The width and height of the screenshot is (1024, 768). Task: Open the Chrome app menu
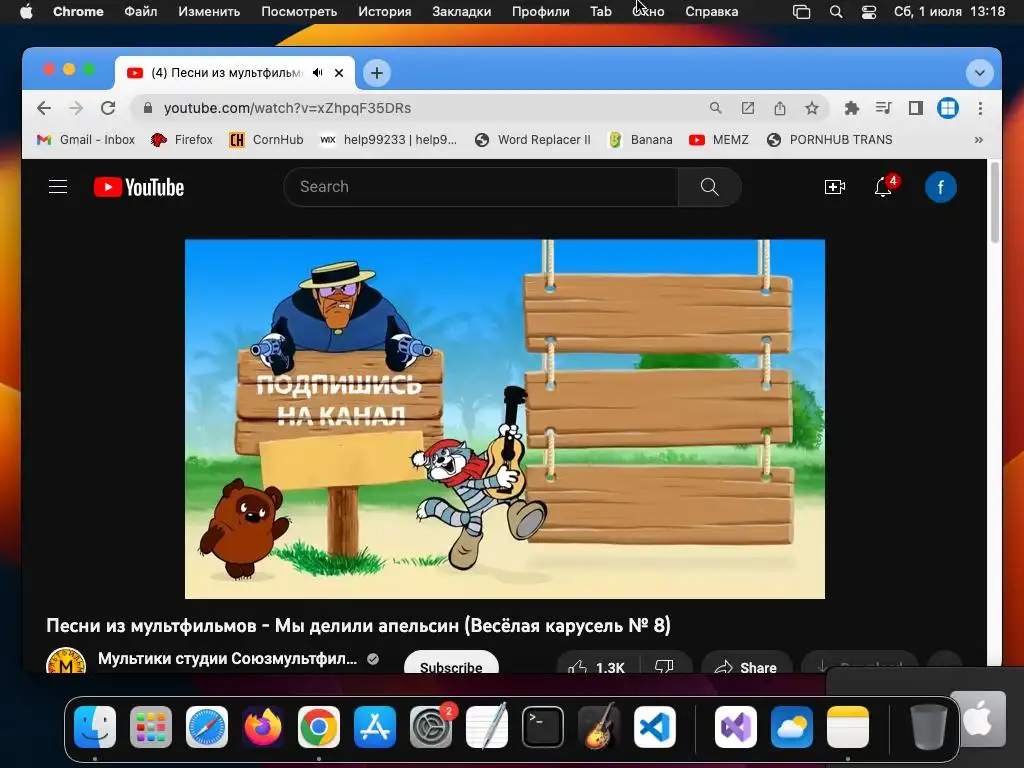(78, 12)
